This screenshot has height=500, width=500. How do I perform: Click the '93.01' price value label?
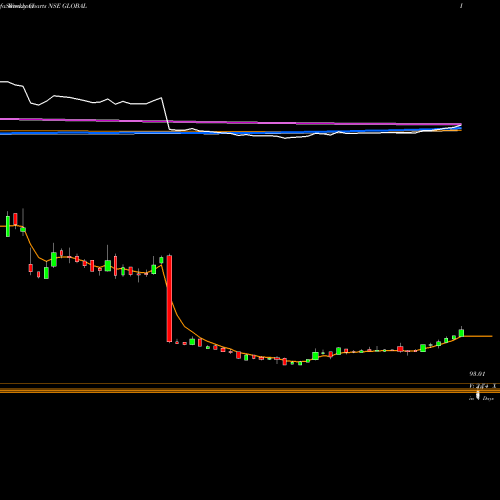tap(478, 374)
